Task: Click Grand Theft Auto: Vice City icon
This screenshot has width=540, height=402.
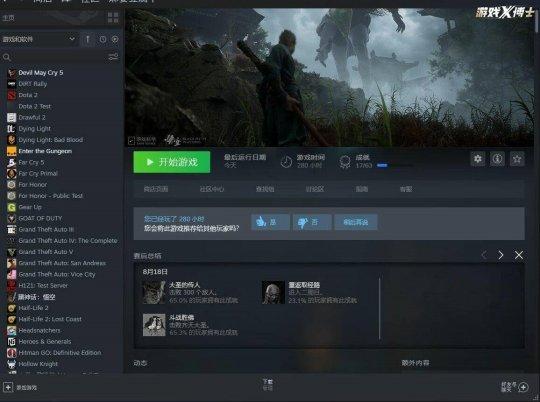Action: pyautogui.click(x=12, y=275)
